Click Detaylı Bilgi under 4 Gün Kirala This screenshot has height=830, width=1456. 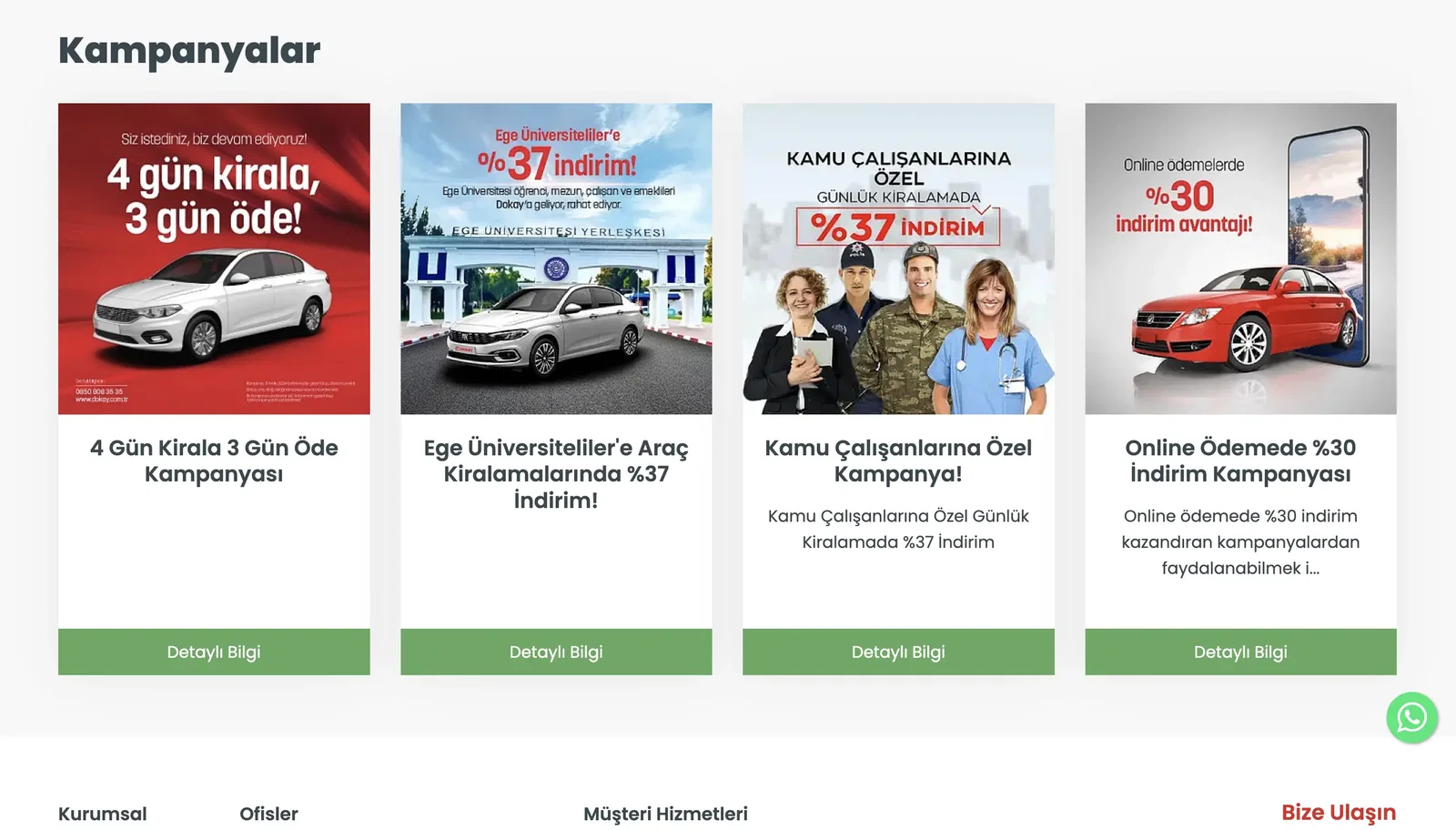point(214,652)
